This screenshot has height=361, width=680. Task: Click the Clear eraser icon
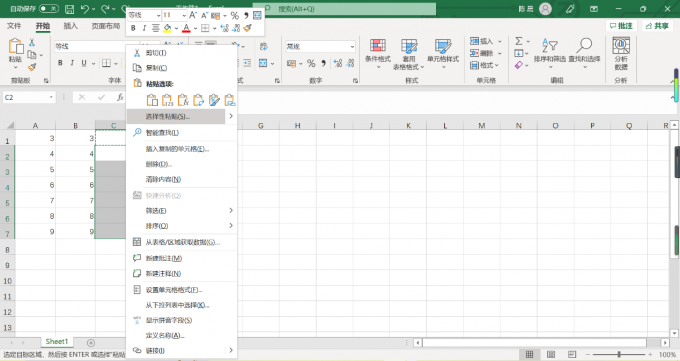519,65
